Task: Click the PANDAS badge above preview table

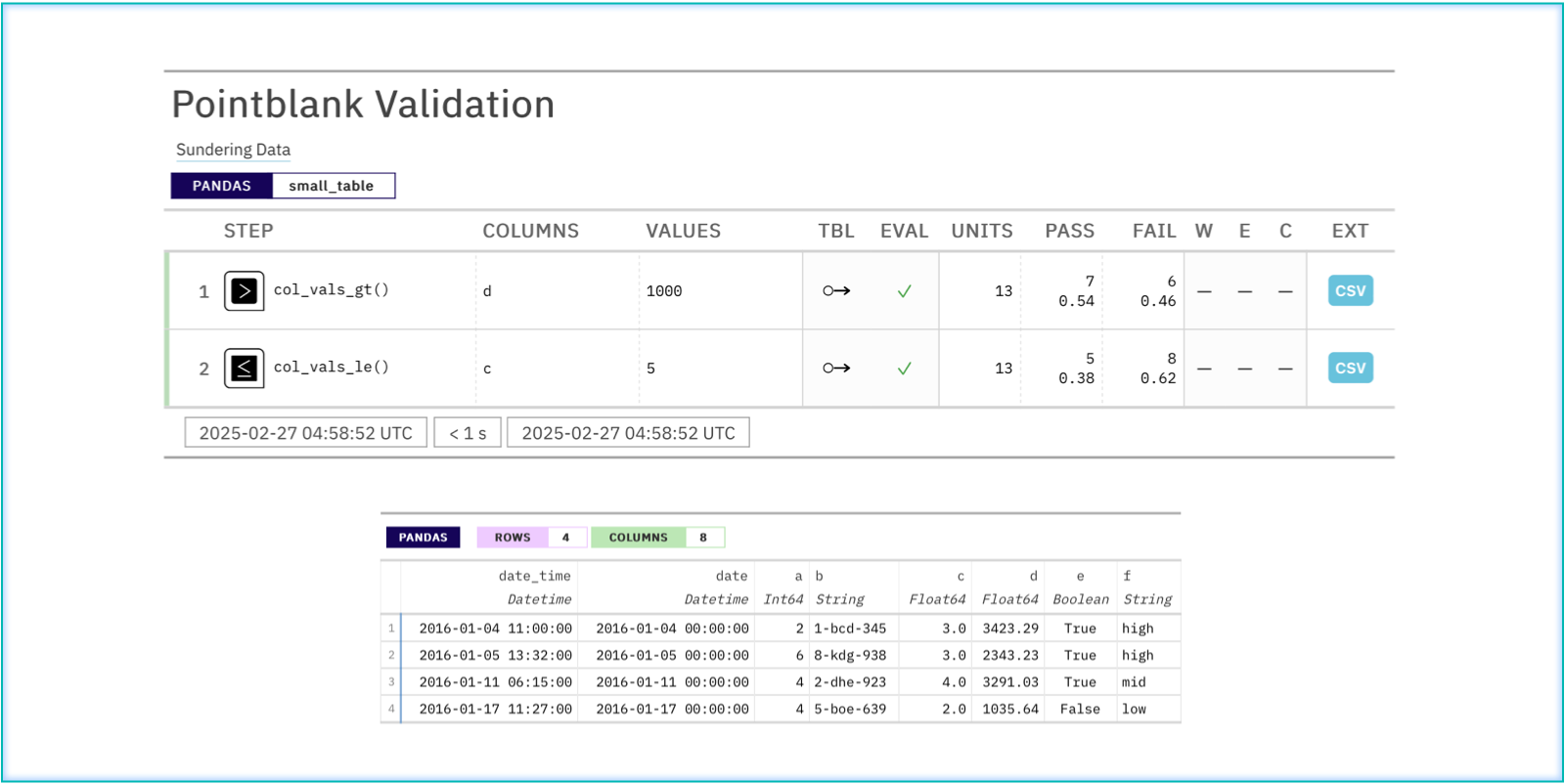Action: (423, 538)
